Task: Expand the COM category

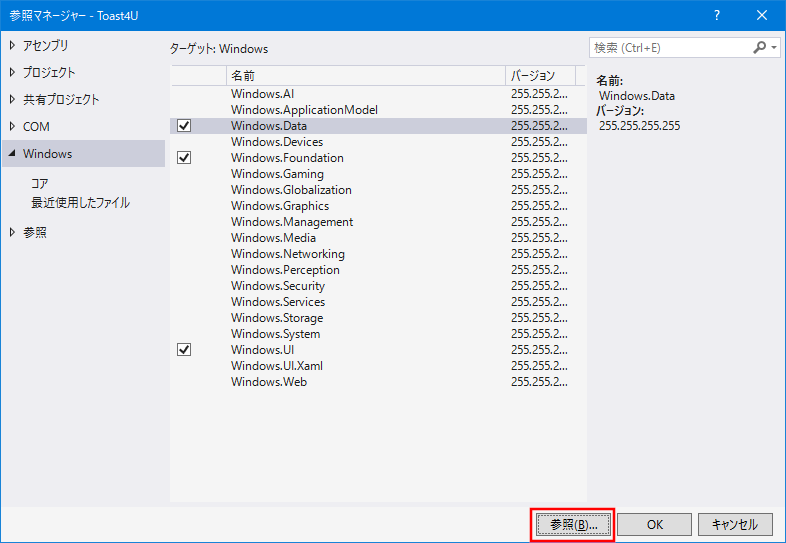Action: (12, 126)
